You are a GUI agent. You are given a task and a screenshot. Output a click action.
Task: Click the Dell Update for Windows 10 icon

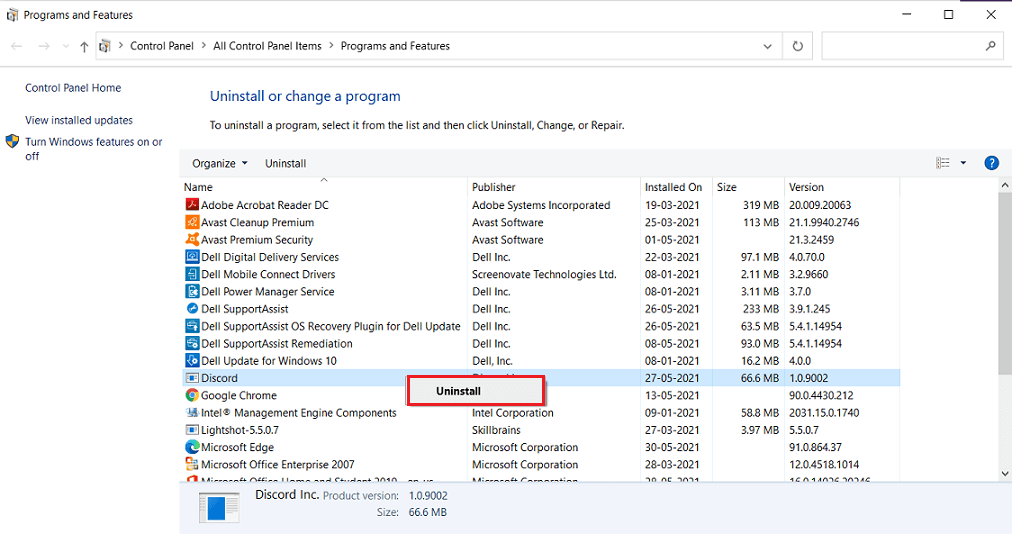click(x=192, y=361)
